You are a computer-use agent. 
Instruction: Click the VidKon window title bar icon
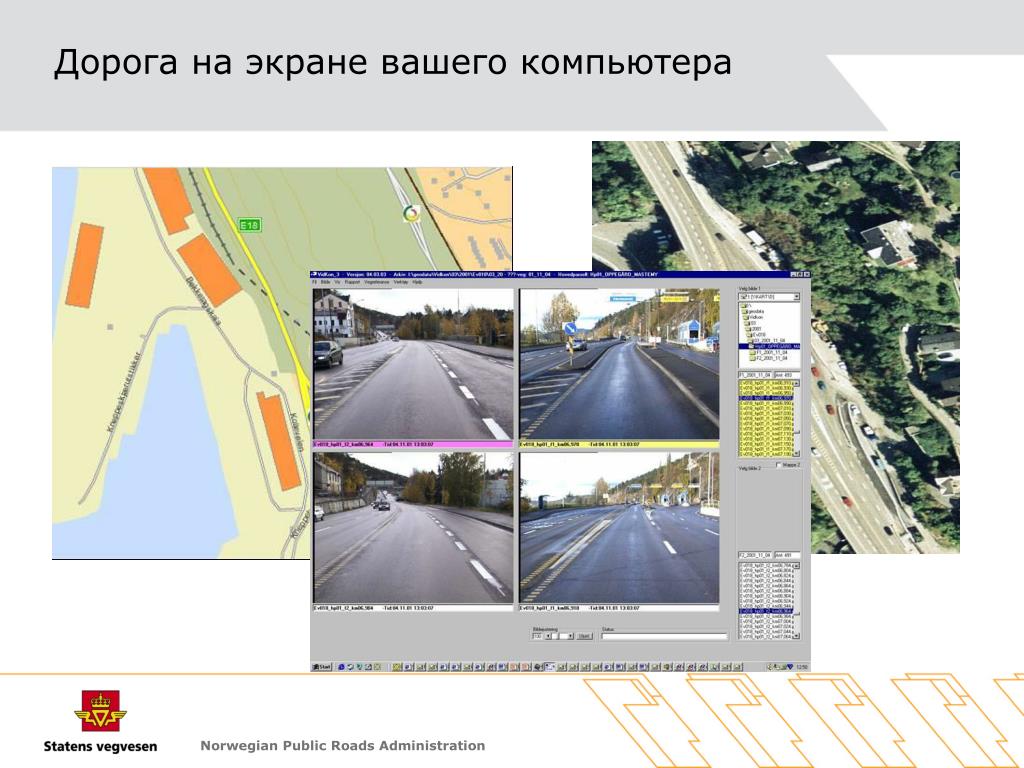pos(313,274)
